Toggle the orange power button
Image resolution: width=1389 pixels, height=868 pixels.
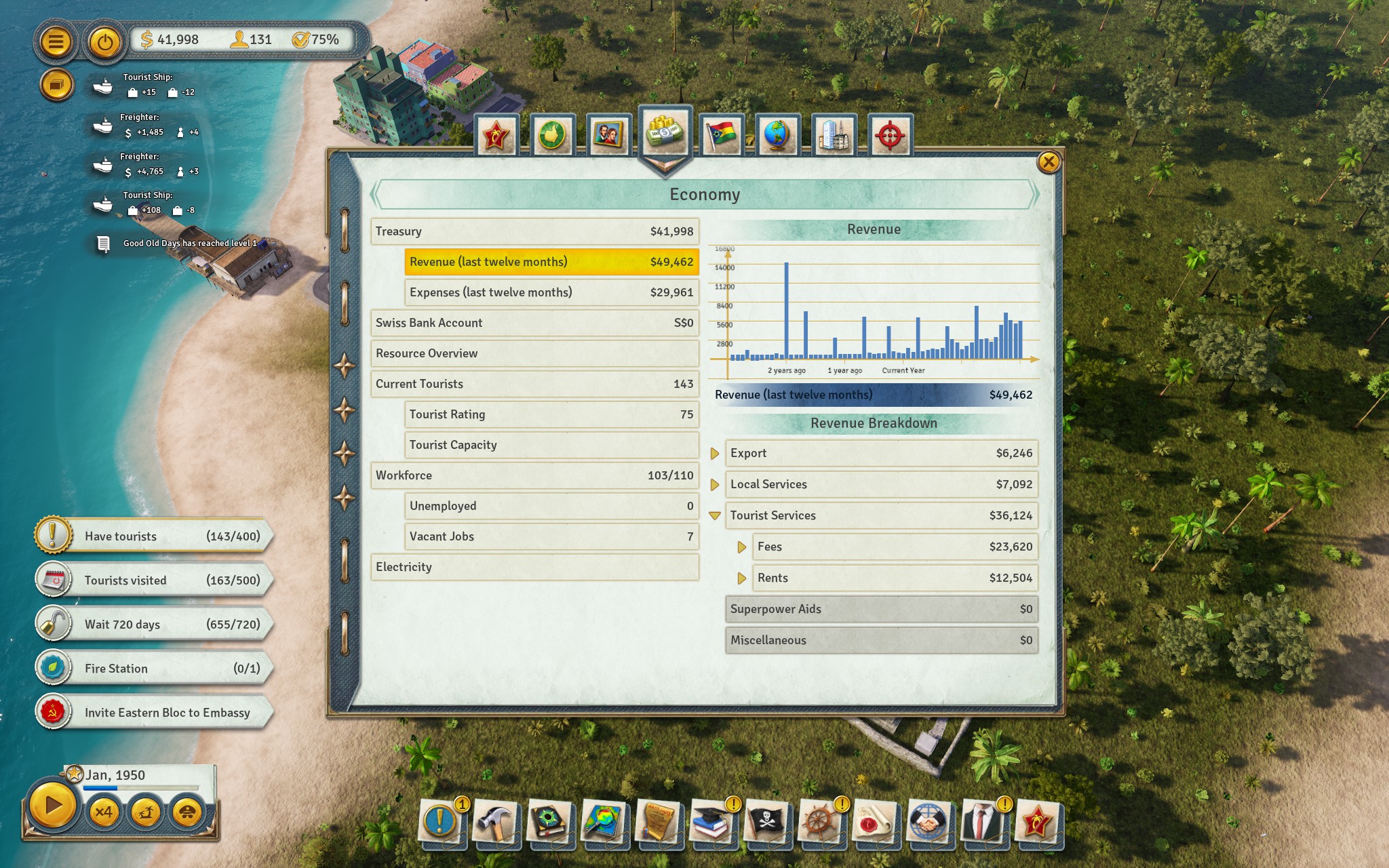click(x=104, y=42)
